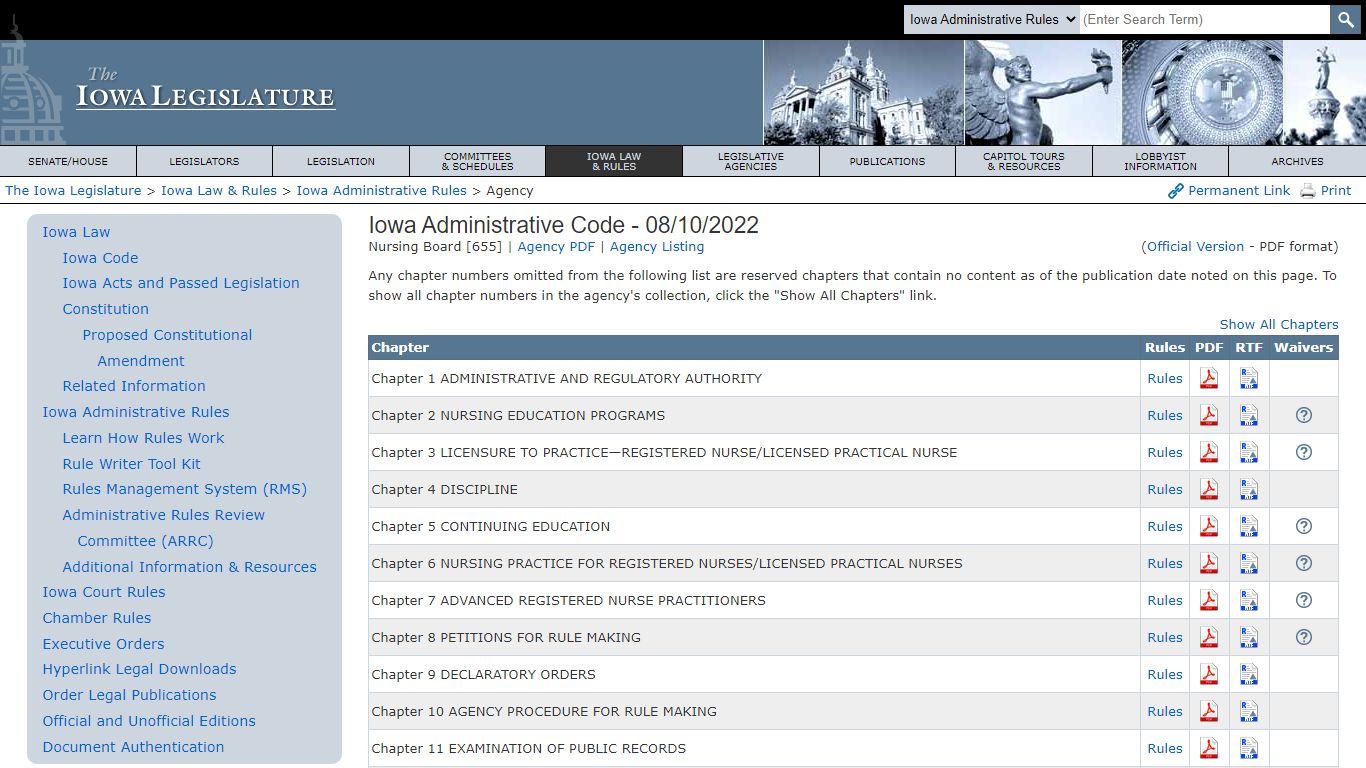Open Rule Writer Tool Kit link
The height and width of the screenshot is (768, 1366).
(131, 463)
